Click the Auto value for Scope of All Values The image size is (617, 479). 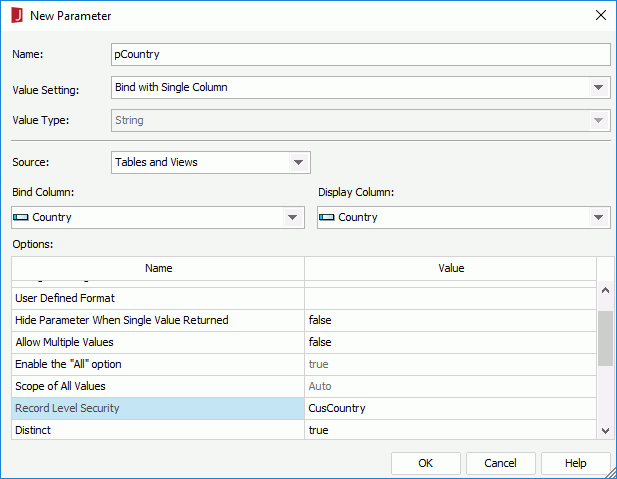click(x=451, y=386)
